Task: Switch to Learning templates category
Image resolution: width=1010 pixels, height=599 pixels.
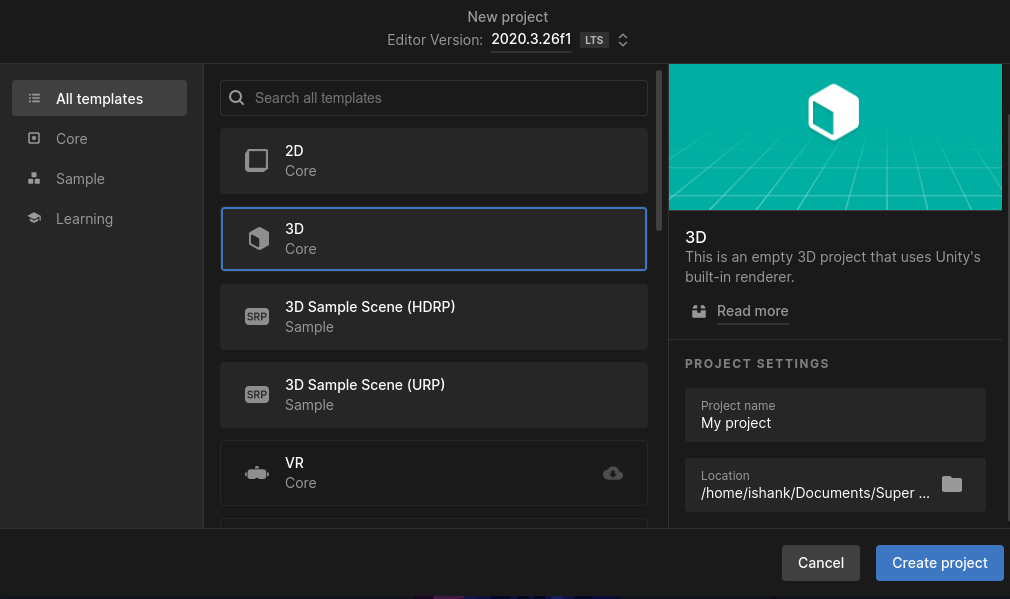Action: [99, 218]
